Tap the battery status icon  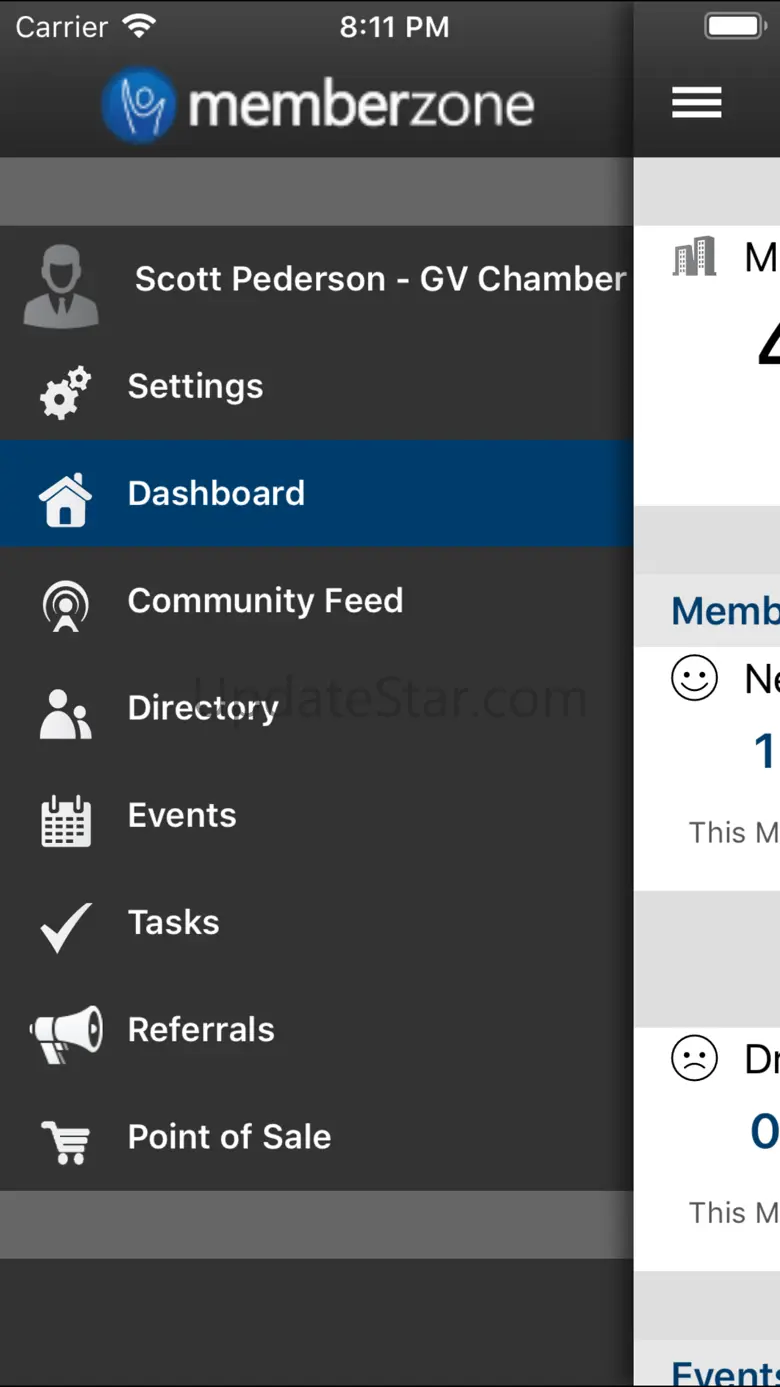tap(735, 26)
